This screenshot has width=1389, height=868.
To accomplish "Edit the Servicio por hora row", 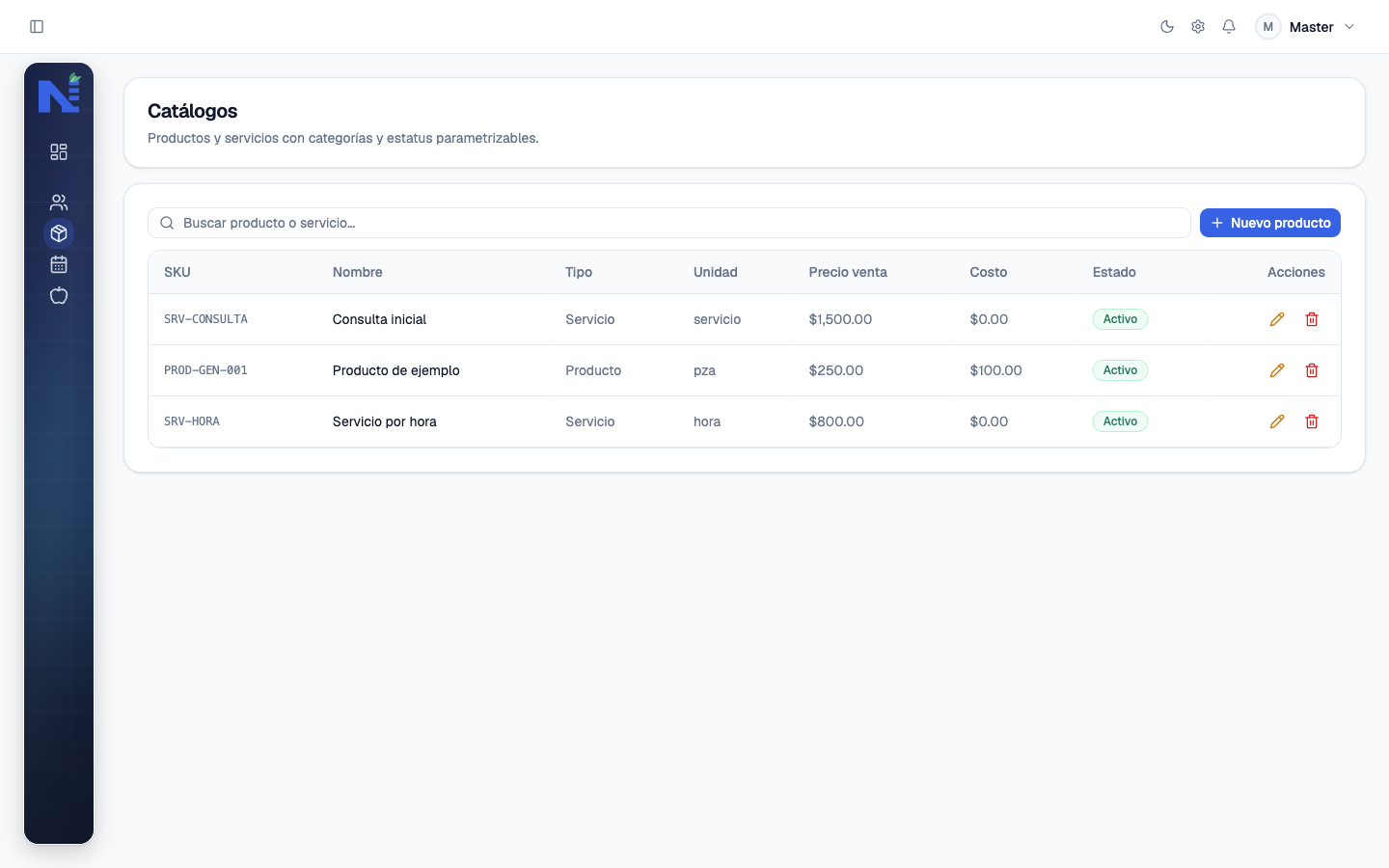I will point(1277,421).
